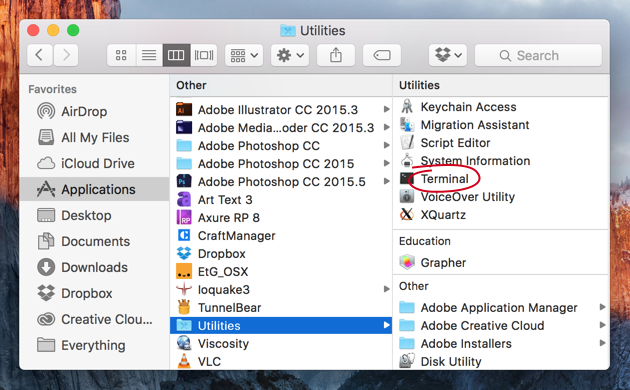Expand the ioquake3 arrow
Image resolution: width=630 pixels, height=390 pixels.
click(386, 289)
